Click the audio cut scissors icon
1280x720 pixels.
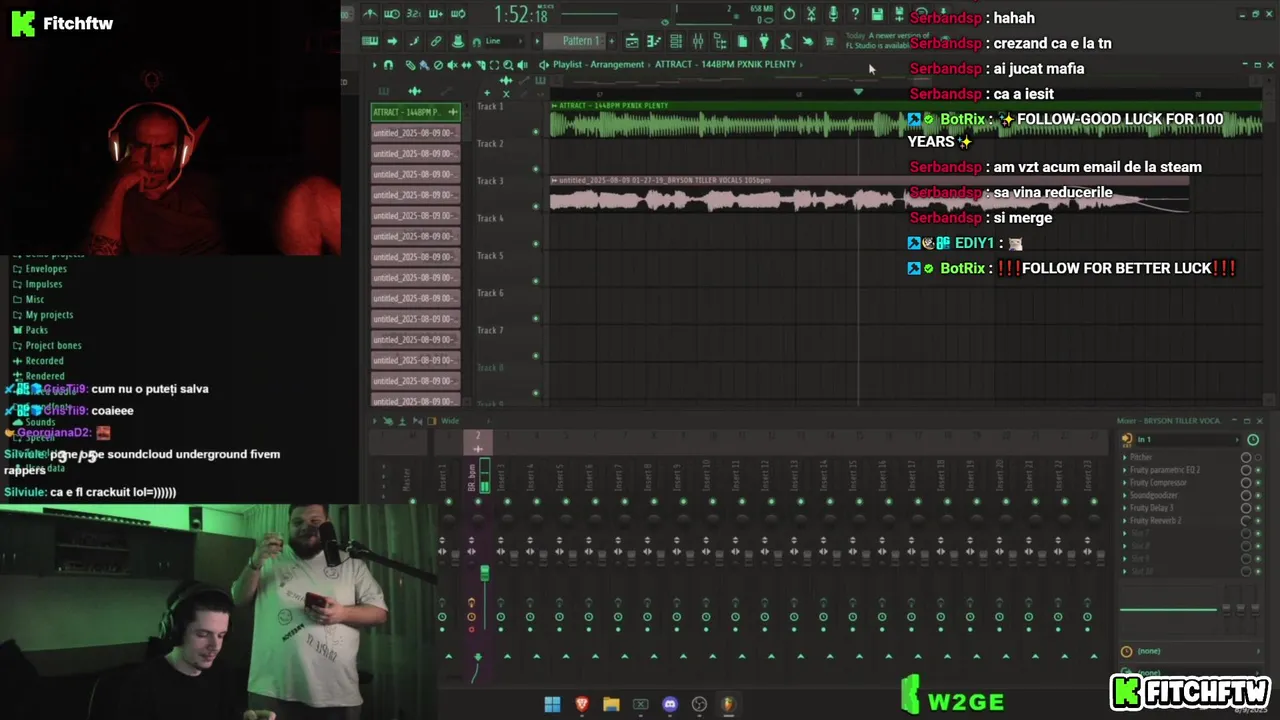(x=811, y=14)
